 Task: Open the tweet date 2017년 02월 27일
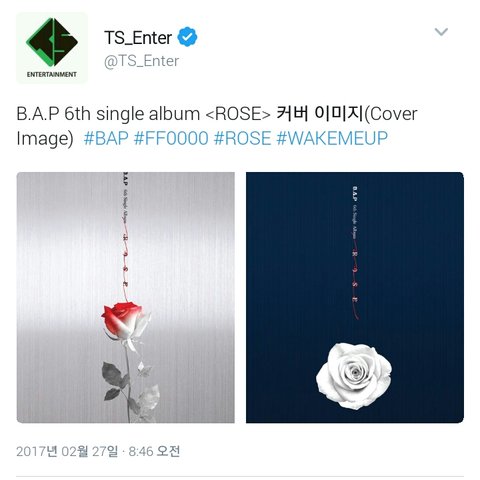click(67, 452)
